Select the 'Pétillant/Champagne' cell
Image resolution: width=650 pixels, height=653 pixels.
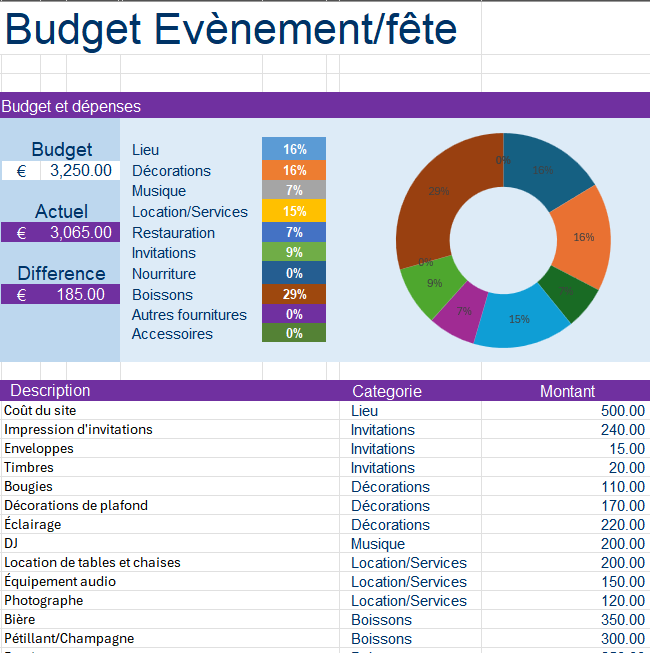point(170,638)
